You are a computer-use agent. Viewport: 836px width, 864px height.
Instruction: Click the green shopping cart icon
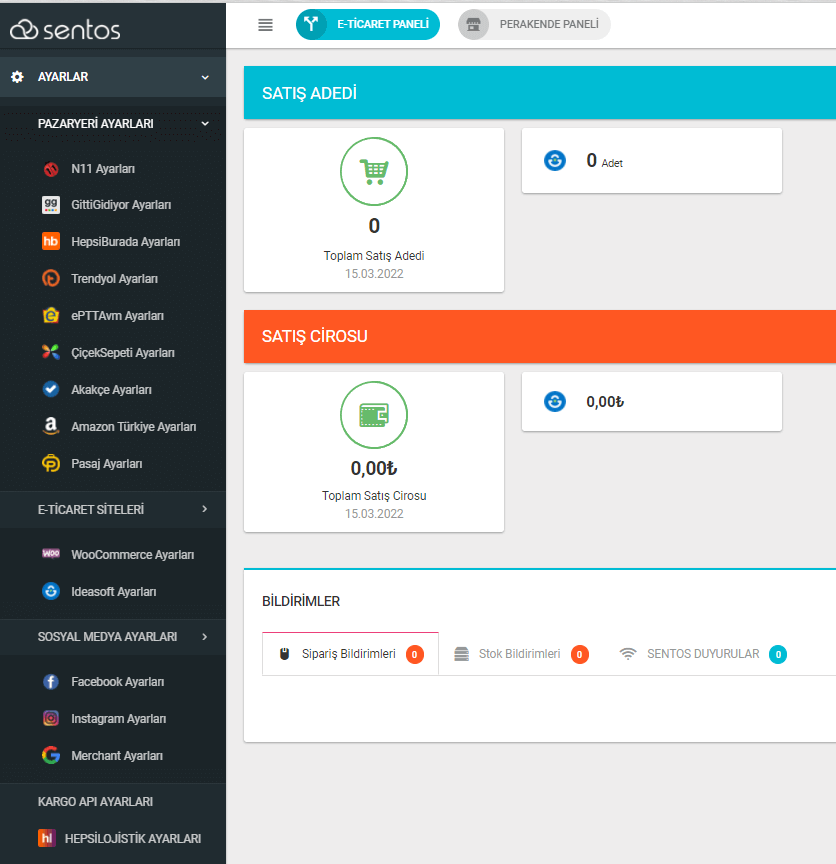pos(374,171)
